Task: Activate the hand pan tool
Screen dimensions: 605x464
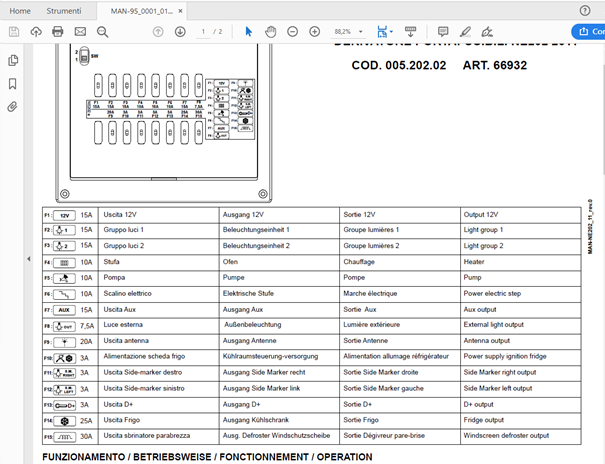Action: coord(270,32)
